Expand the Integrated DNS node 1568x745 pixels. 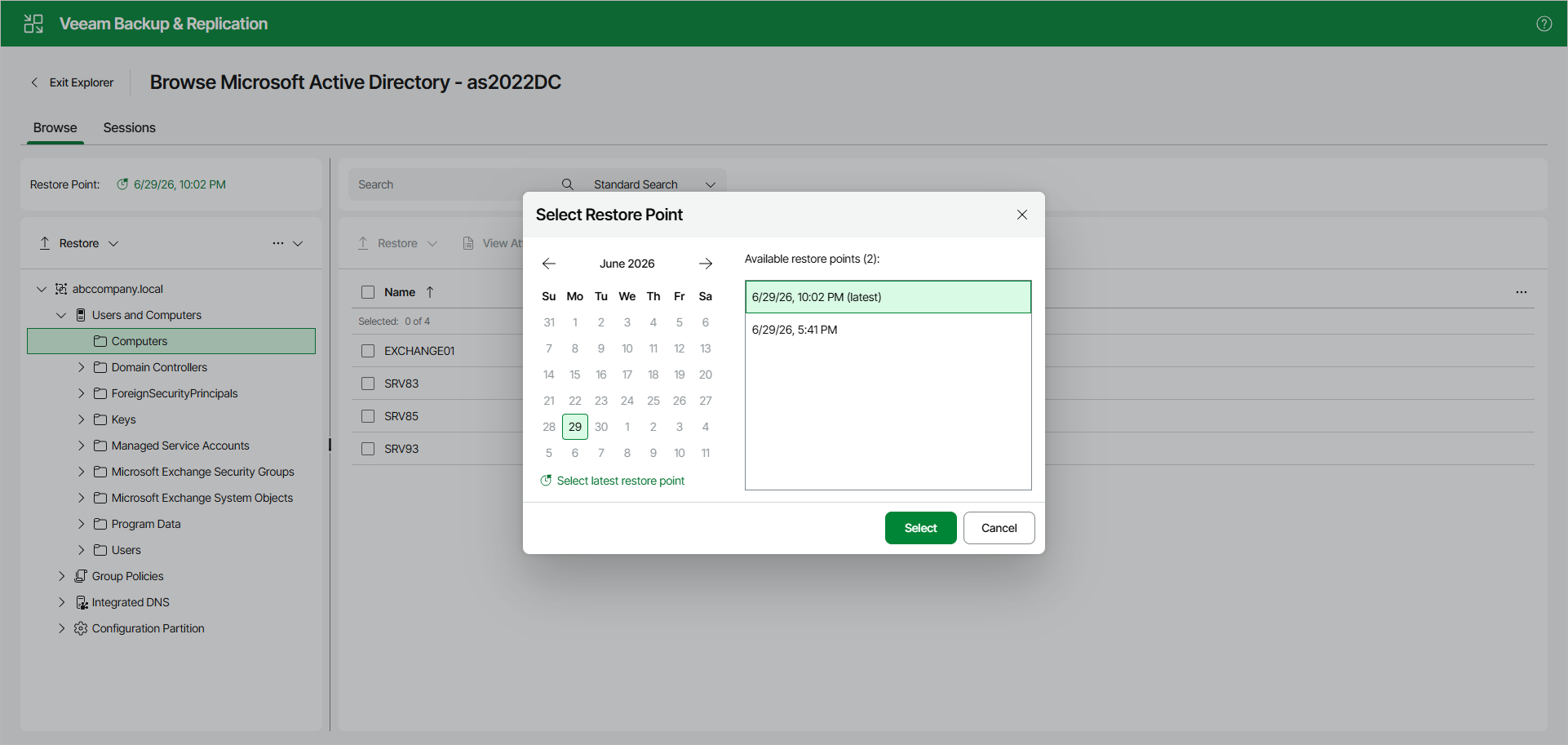tap(61, 602)
